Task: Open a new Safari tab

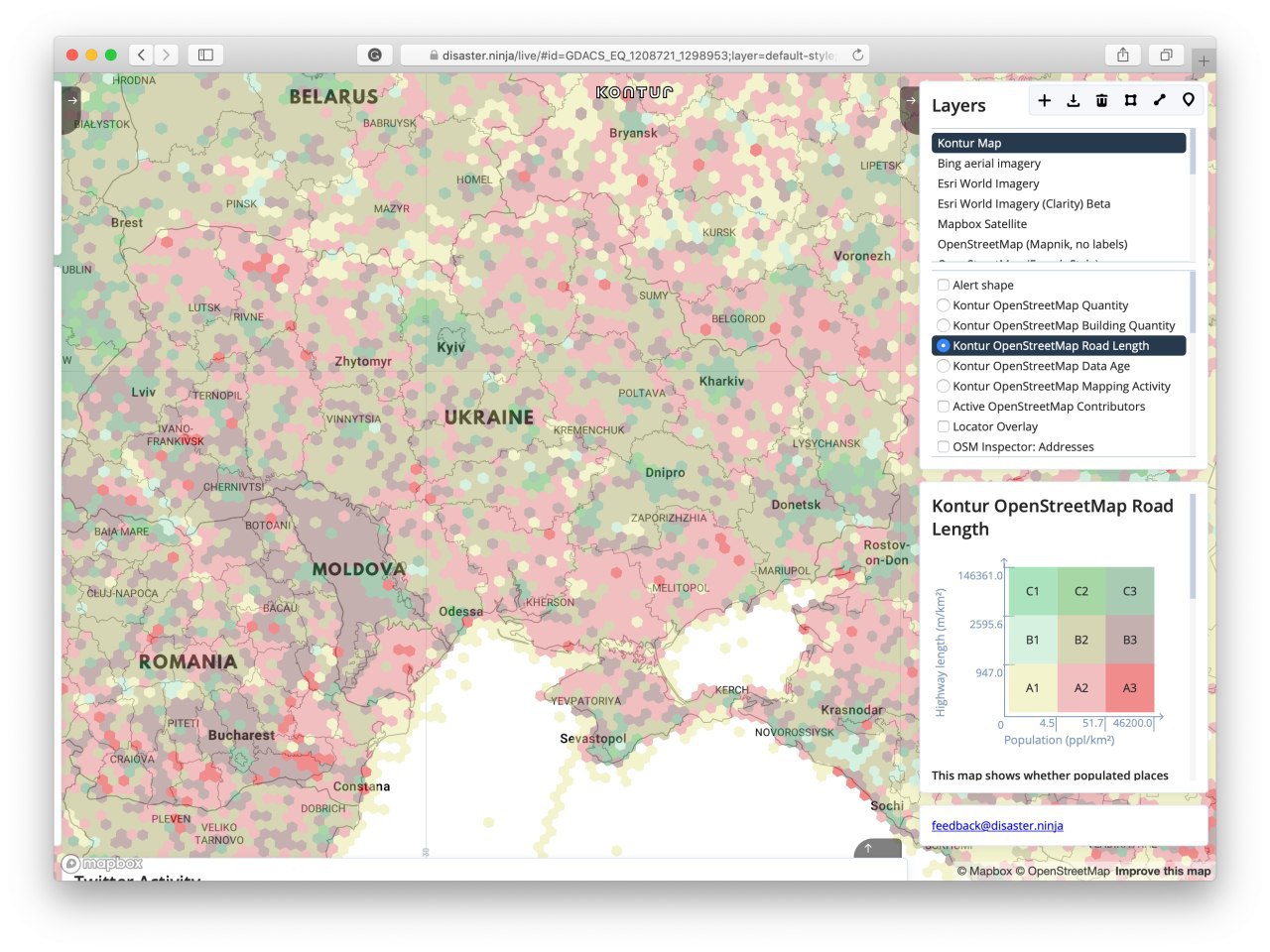Action: click(x=1204, y=61)
